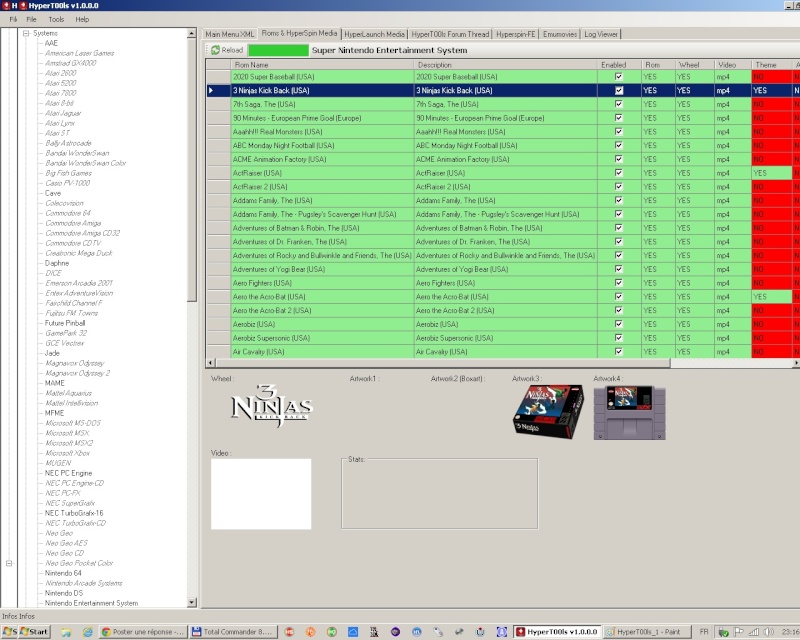800x640 pixels.
Task: Disable ActRaiser (USA) via its checkbox
Action: (619, 173)
